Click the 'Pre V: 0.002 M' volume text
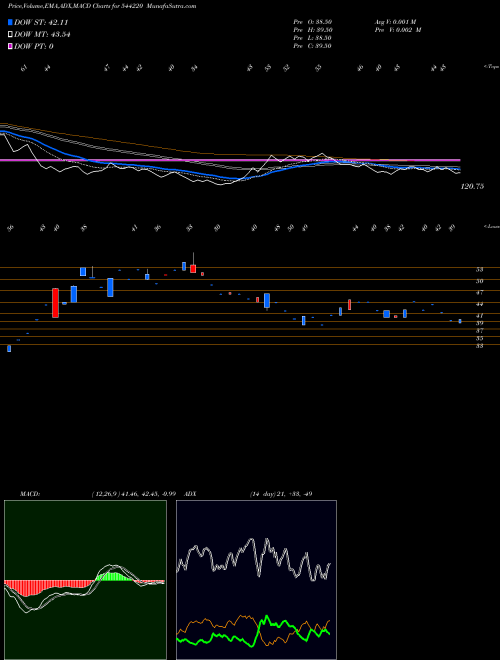 (400, 30)
